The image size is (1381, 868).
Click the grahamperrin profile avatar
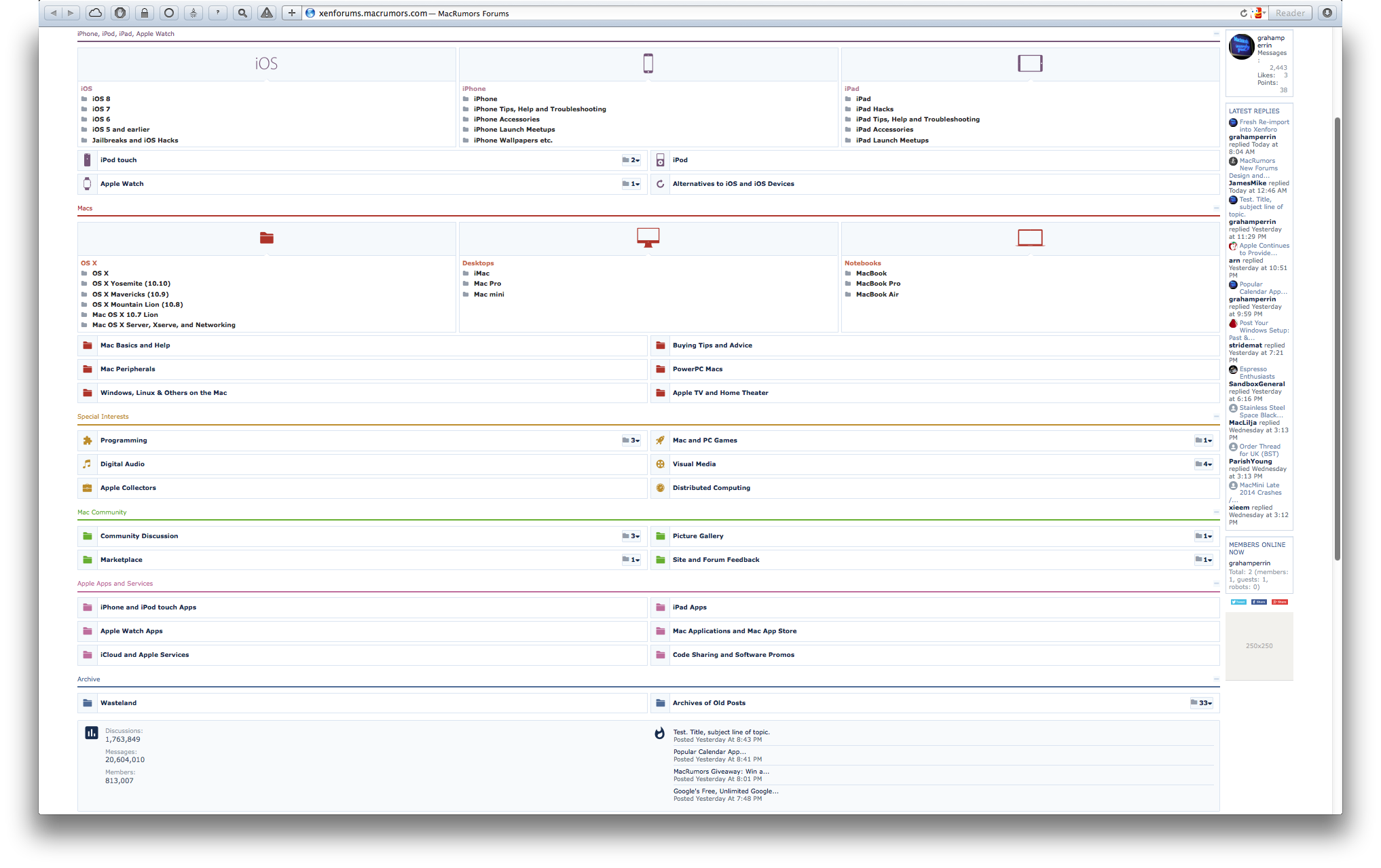point(1241,47)
